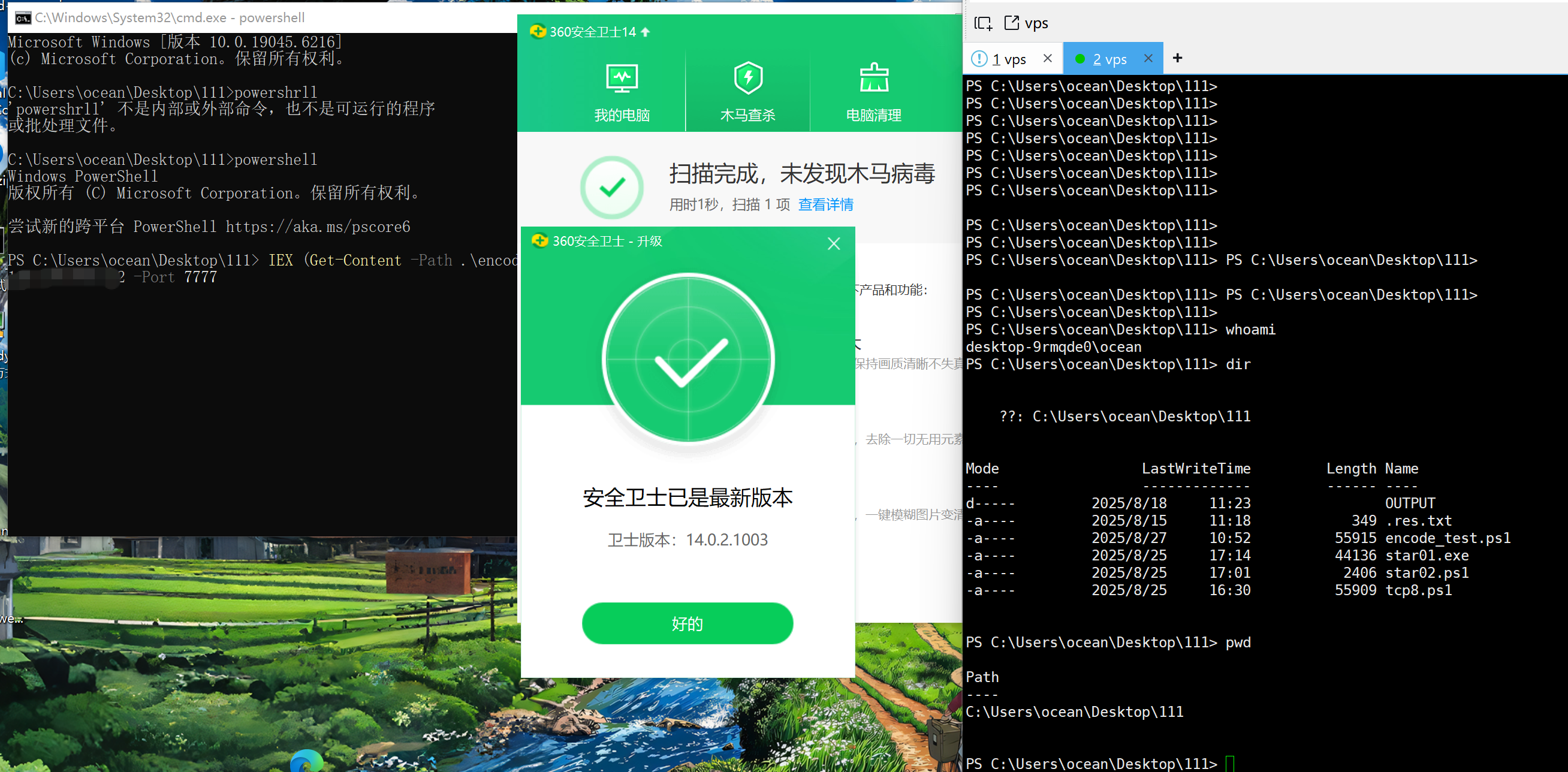This screenshot has width=1568, height=772.
Task: Click the new split session icon
Action: (982, 23)
